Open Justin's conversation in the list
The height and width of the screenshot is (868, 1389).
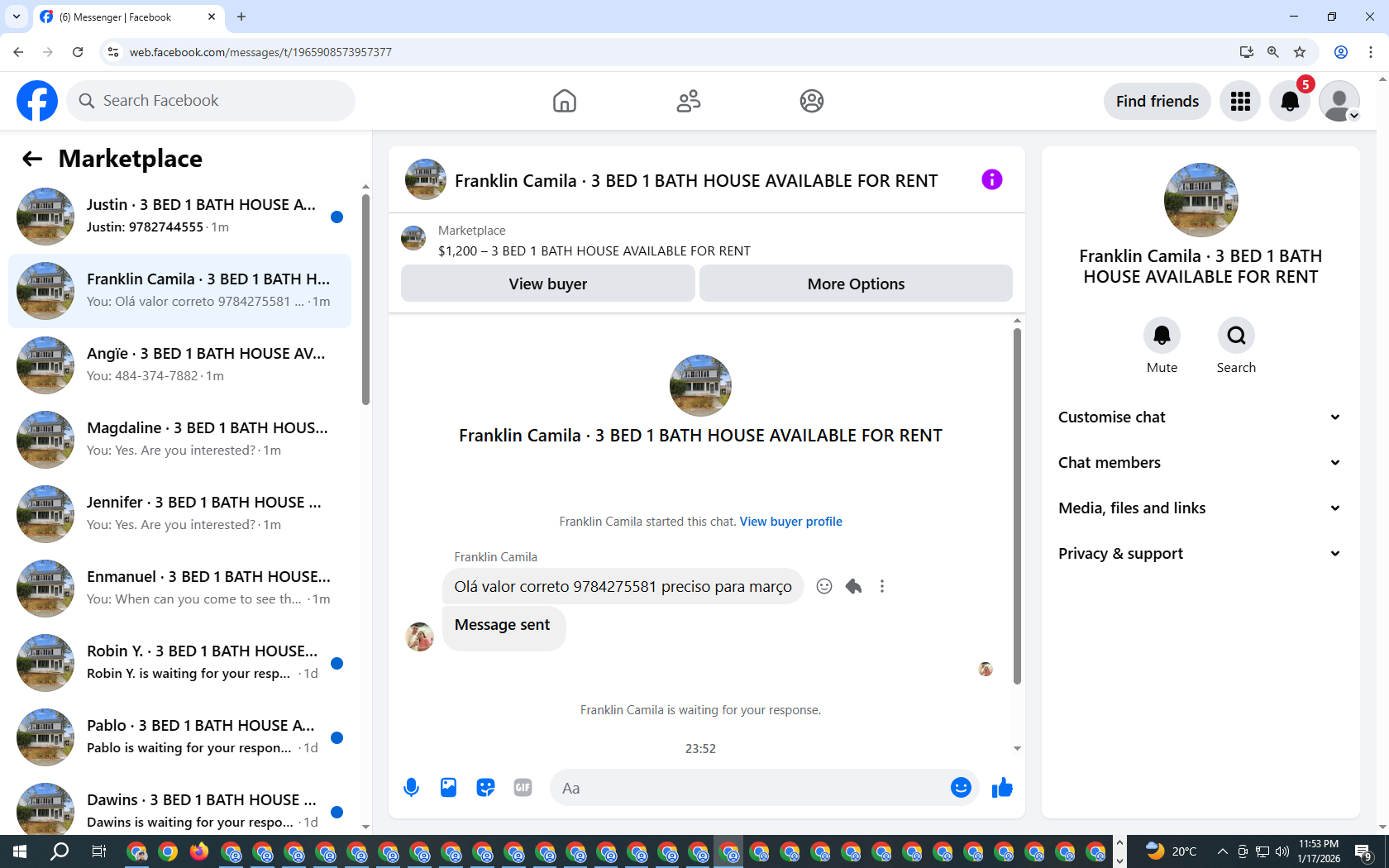tap(179, 217)
